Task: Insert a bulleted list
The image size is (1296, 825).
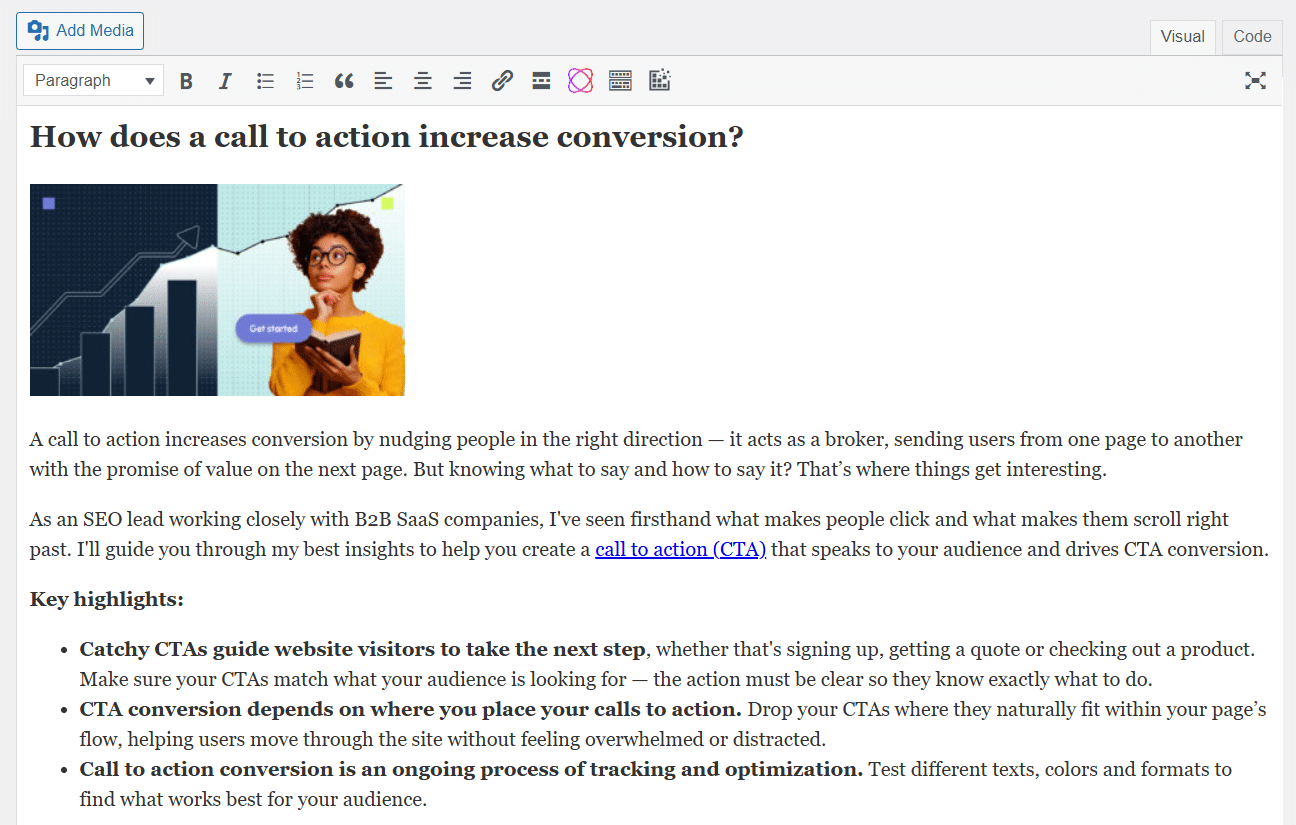Action: [x=265, y=81]
